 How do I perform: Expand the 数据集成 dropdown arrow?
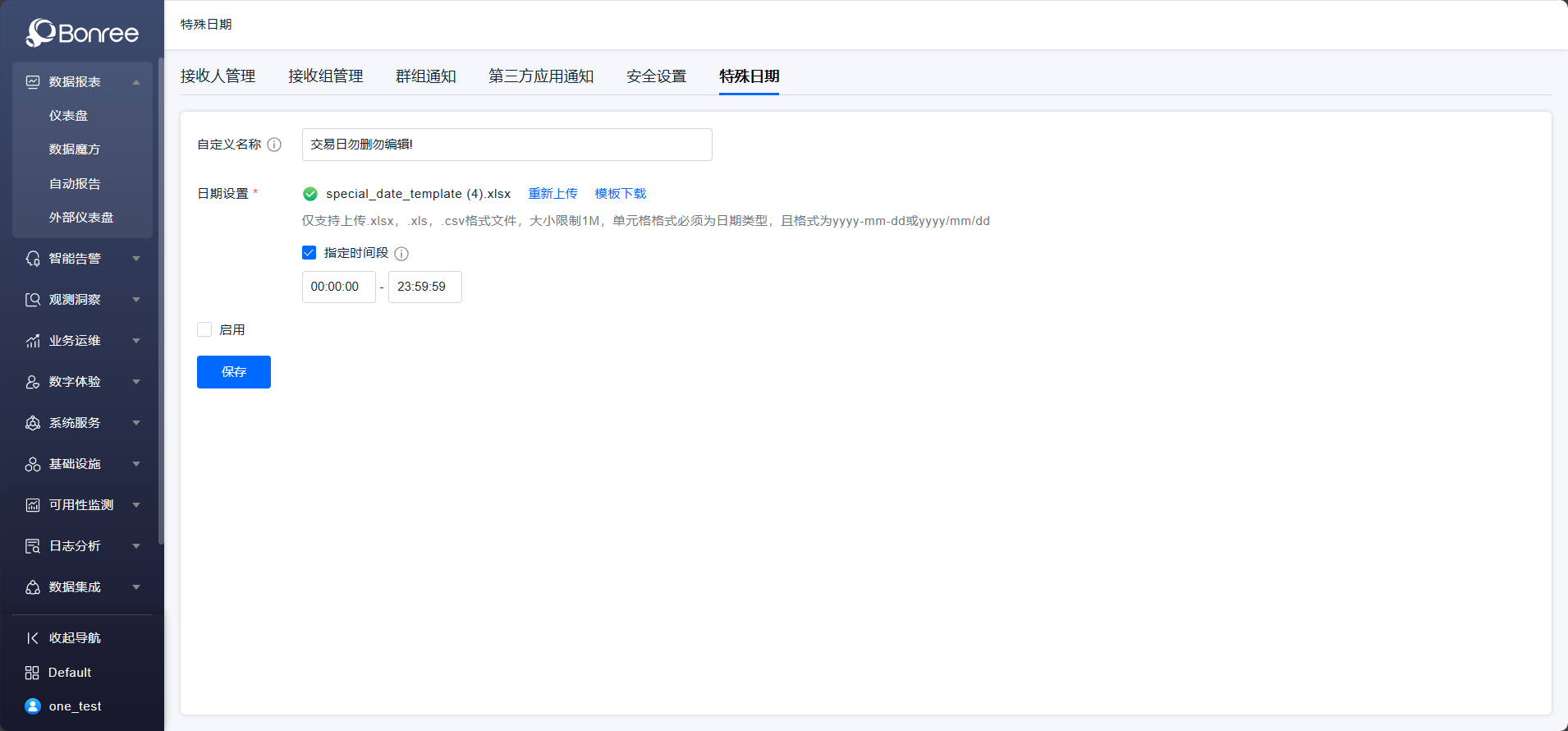(136, 587)
